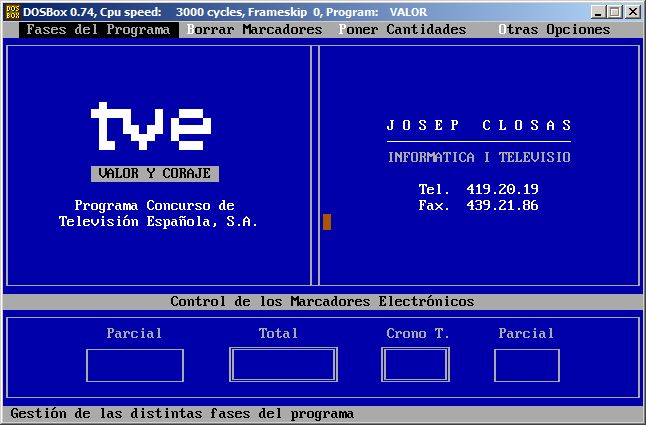Image resolution: width=646 pixels, height=425 pixels.
Task: Click the first Parcial score box
Action: click(x=135, y=365)
